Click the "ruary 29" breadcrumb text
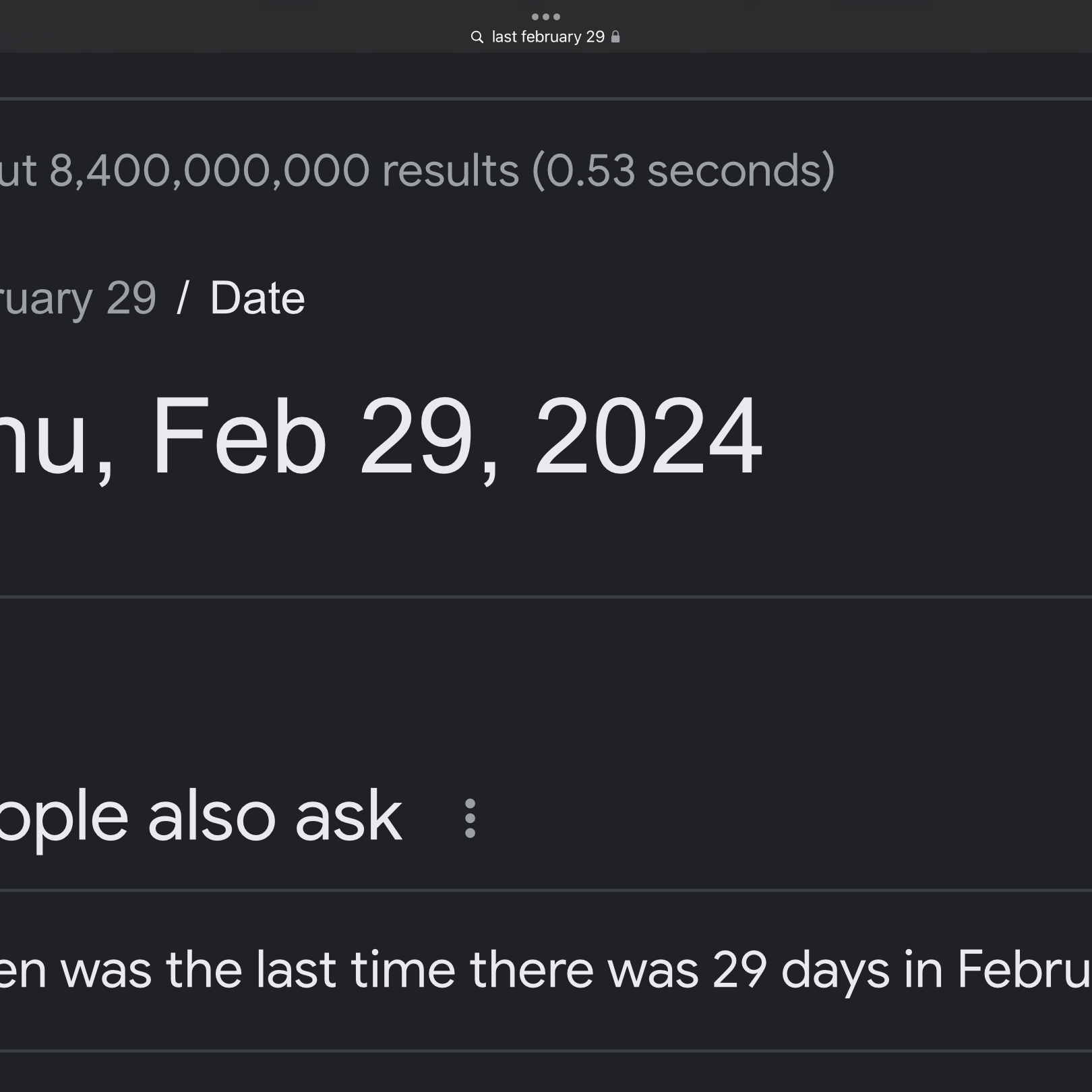 click(x=78, y=298)
